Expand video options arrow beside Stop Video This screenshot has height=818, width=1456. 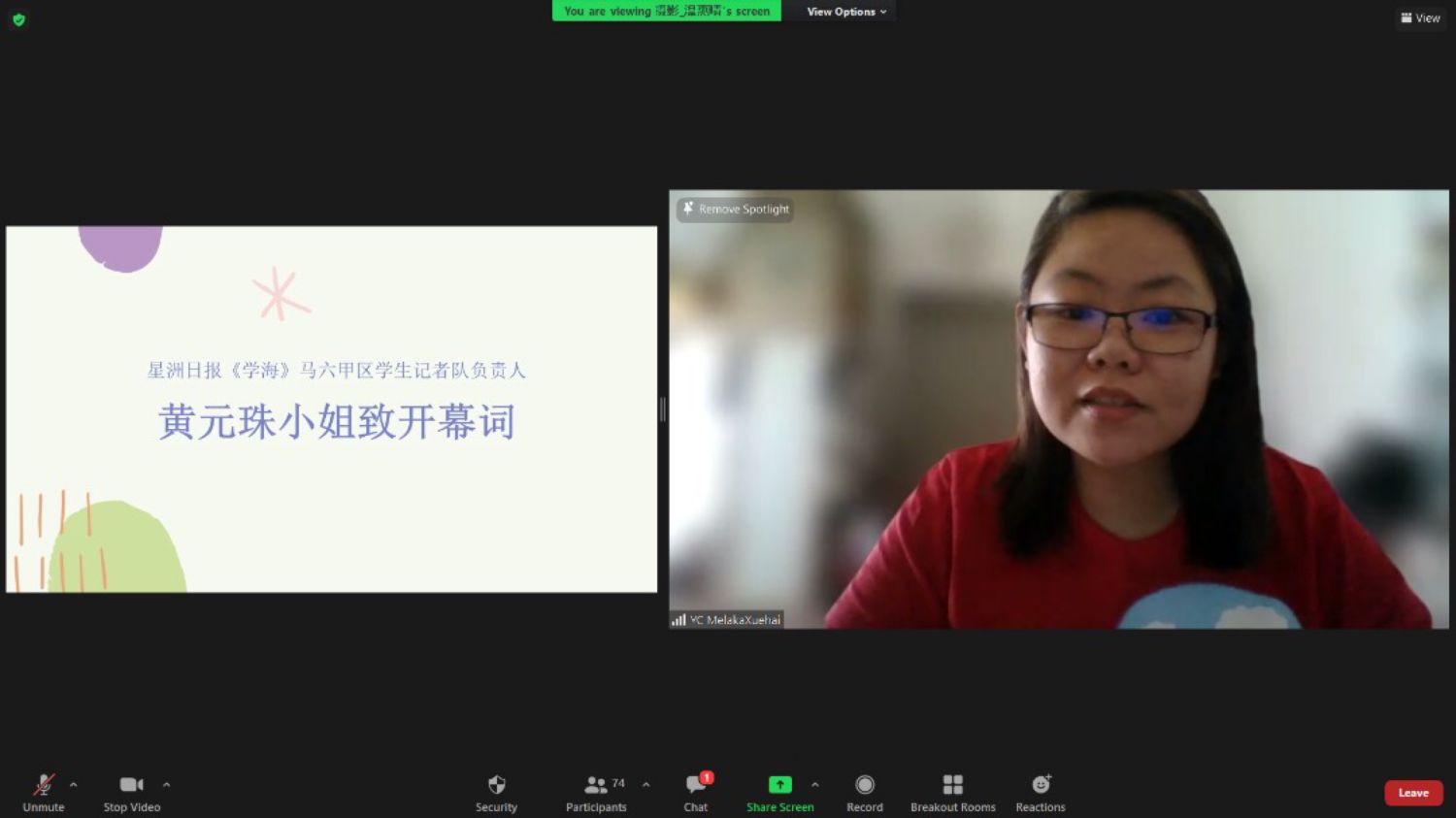pyautogui.click(x=167, y=784)
